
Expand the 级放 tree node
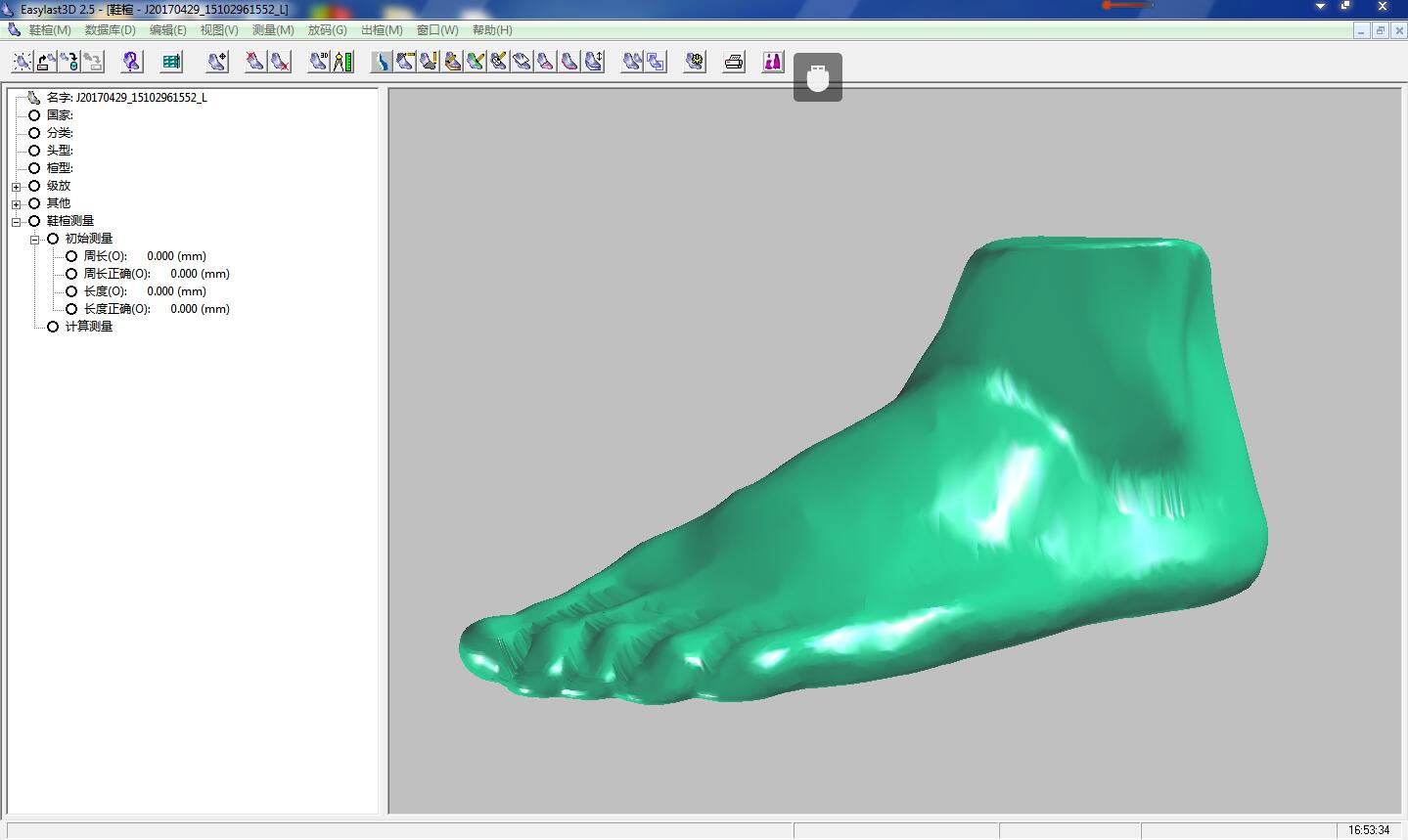[x=16, y=186]
